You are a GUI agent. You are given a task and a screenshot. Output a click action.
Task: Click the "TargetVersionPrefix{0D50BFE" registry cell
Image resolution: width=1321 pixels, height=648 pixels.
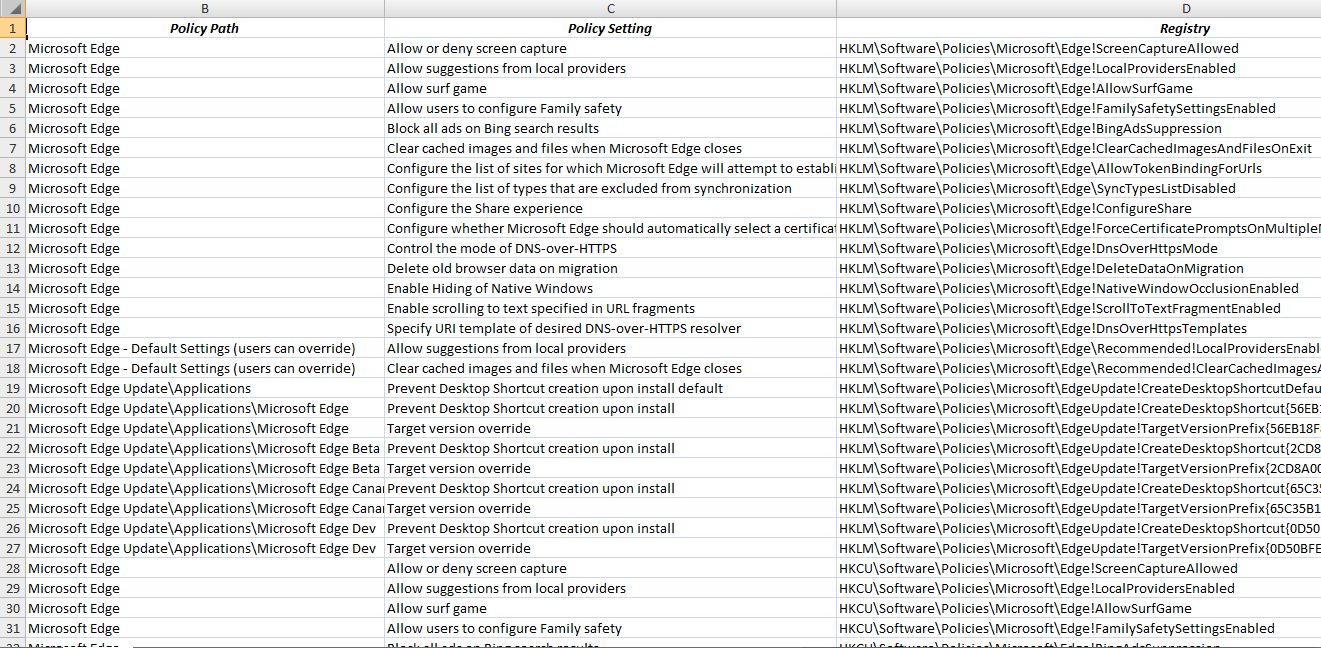coord(1079,548)
